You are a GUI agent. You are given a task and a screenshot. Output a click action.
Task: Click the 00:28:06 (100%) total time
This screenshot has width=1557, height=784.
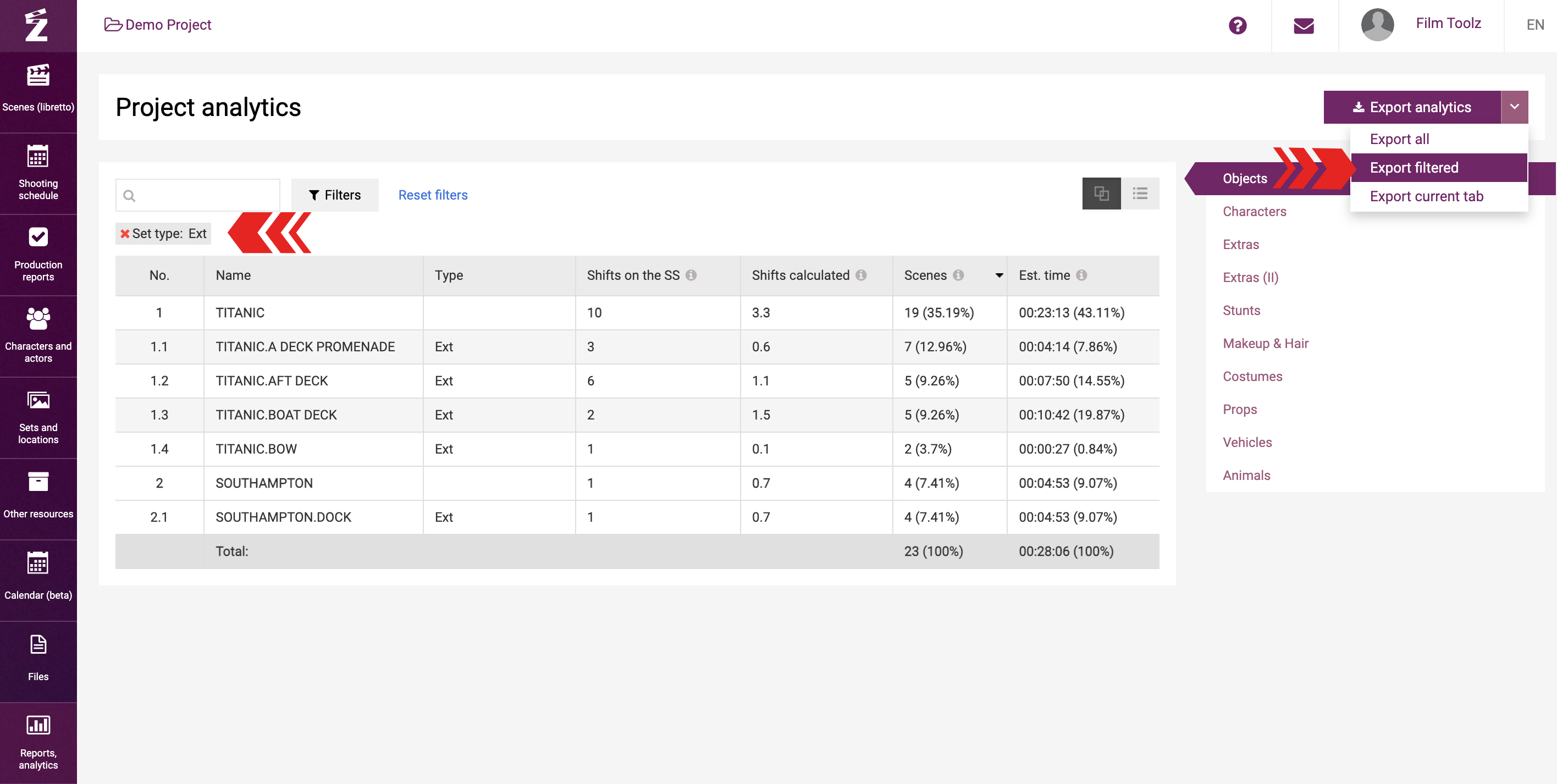tap(1065, 551)
